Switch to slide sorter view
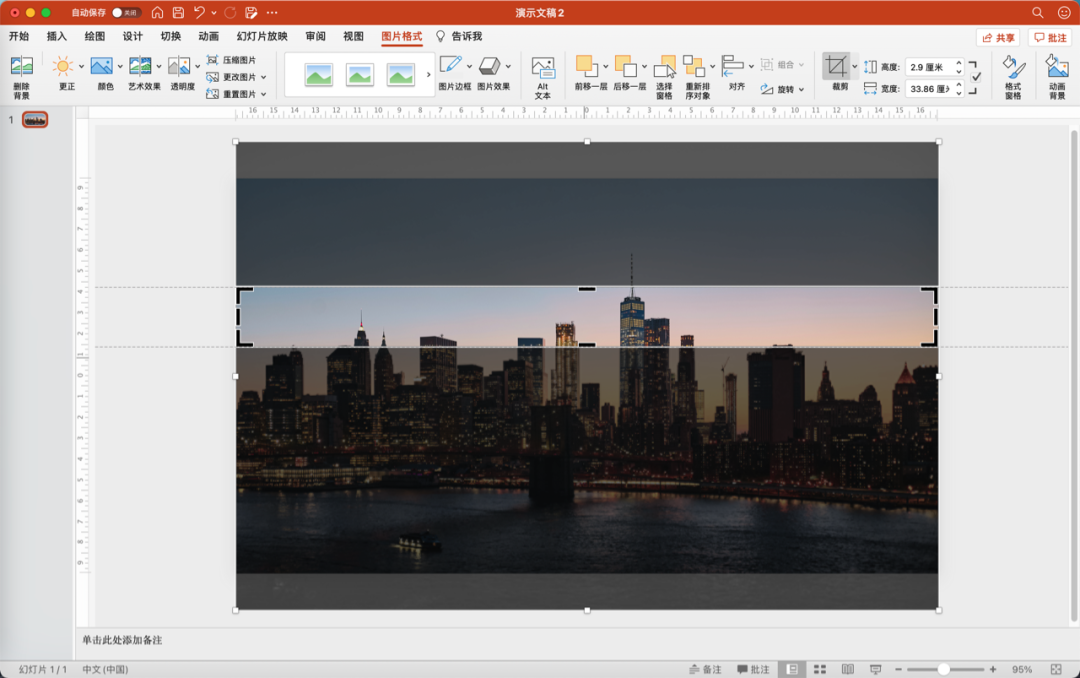 pyautogui.click(x=820, y=669)
